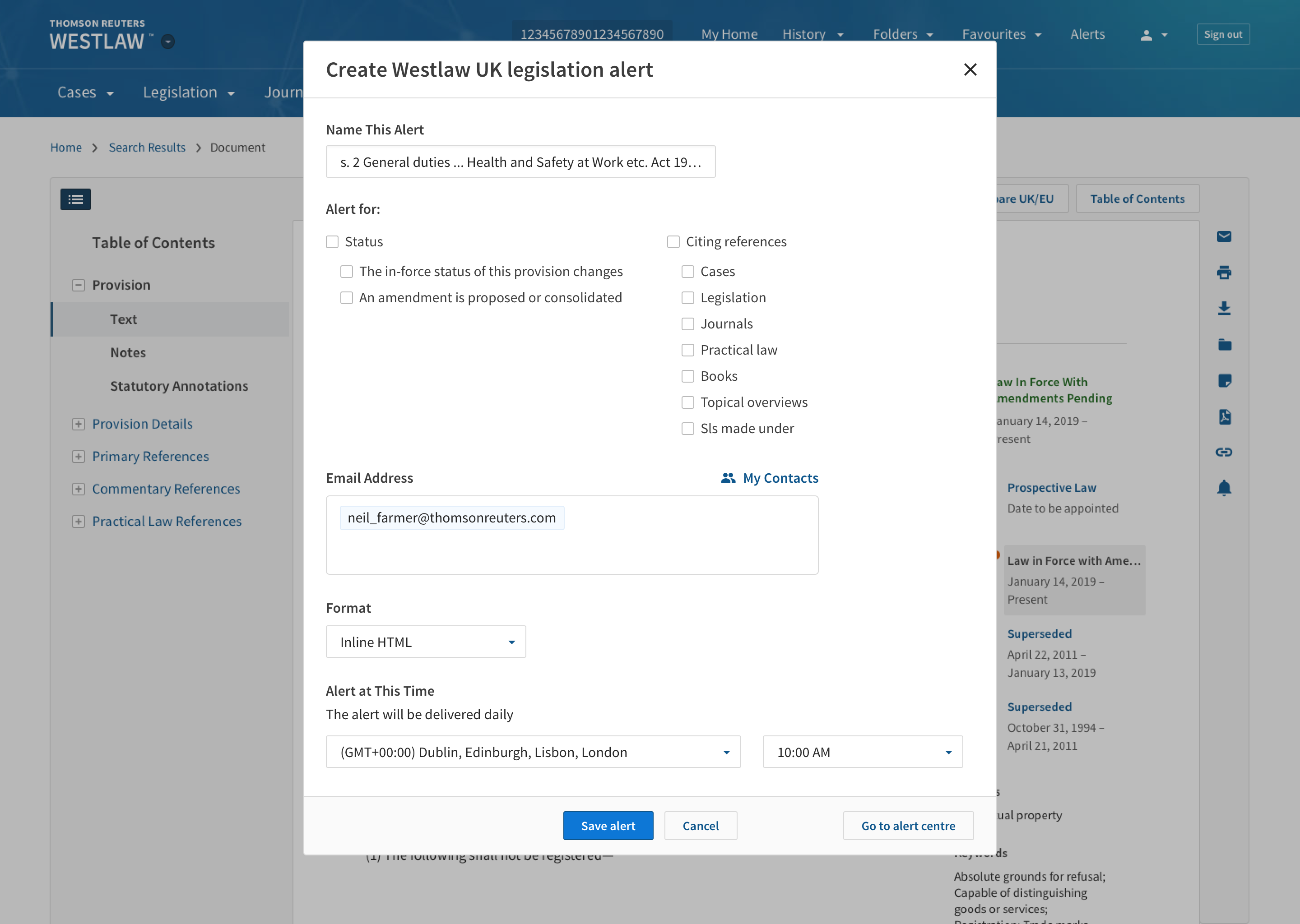Click Go to alert centre
The width and height of the screenshot is (1300, 924).
click(x=908, y=826)
